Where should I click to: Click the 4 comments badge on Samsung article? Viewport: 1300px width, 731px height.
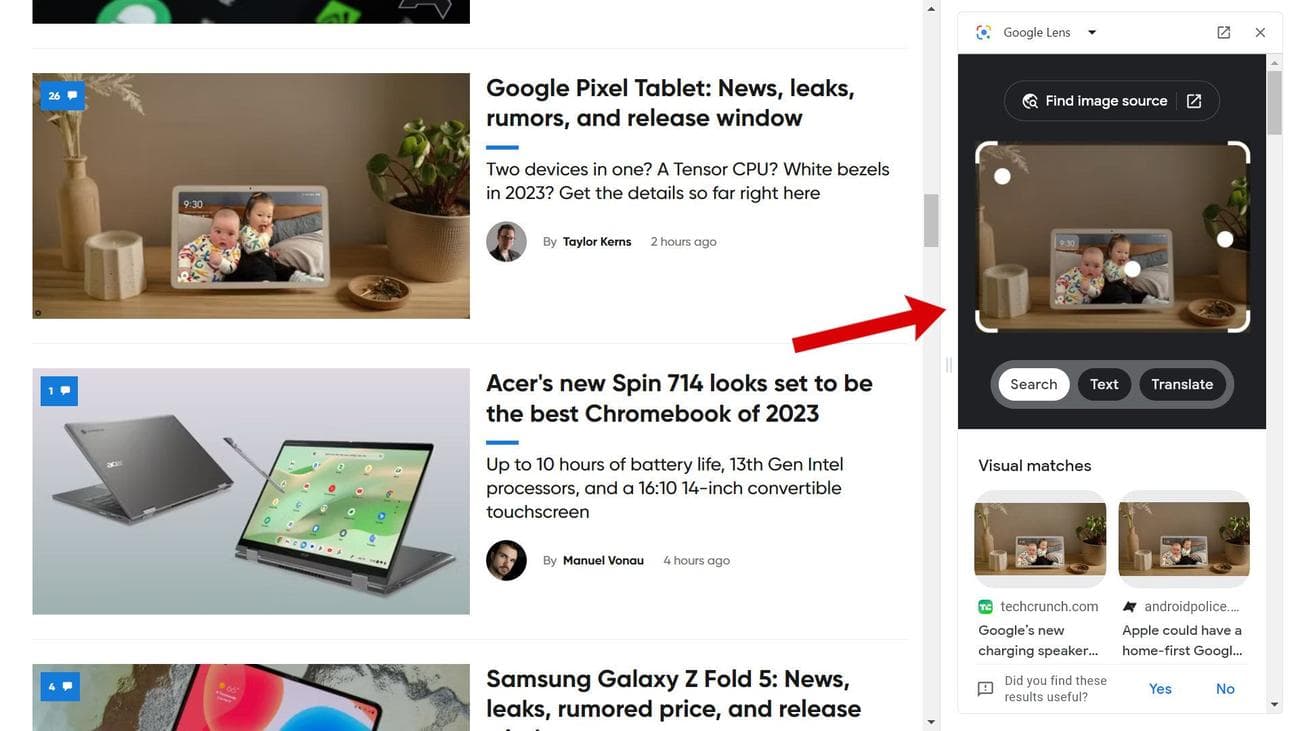click(x=60, y=687)
